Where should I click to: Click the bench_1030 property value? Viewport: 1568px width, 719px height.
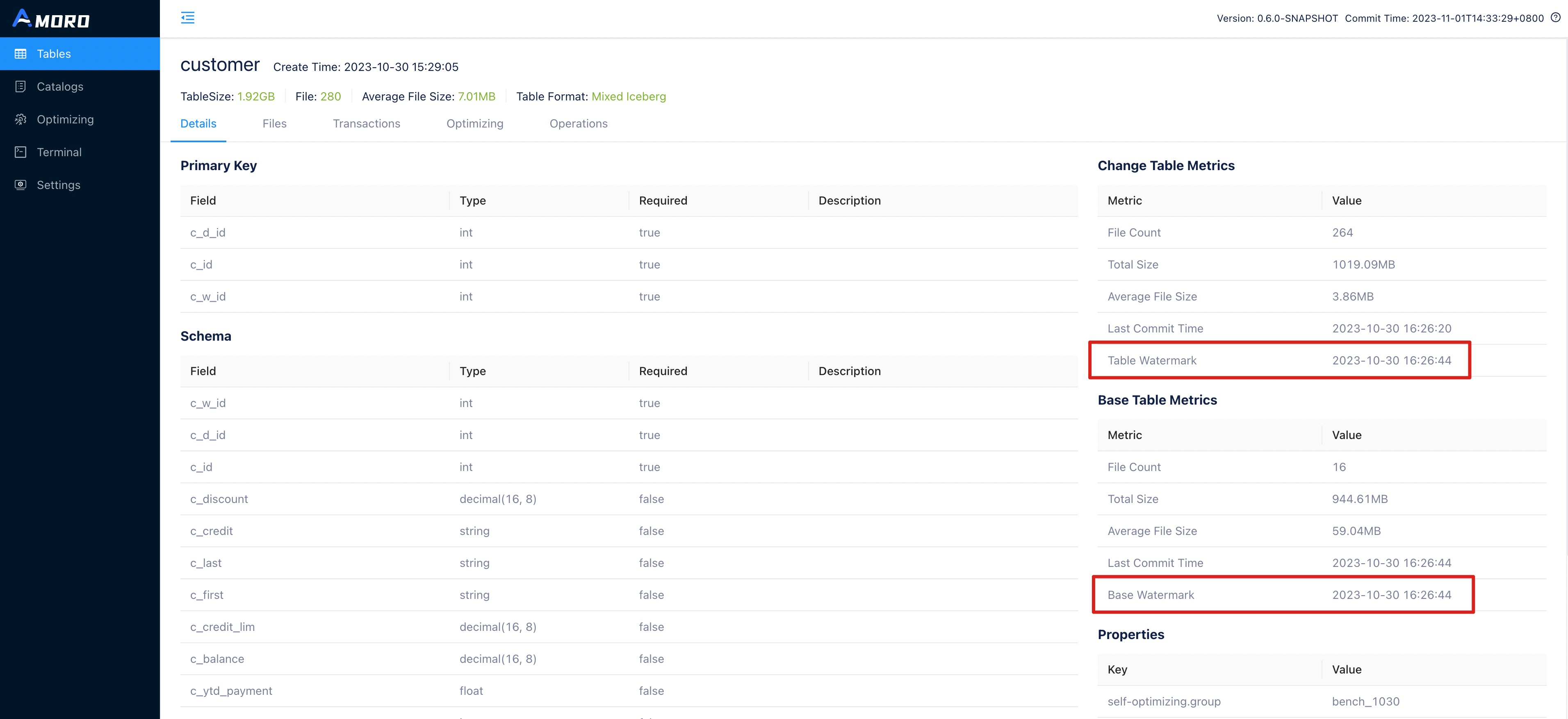click(x=1365, y=701)
